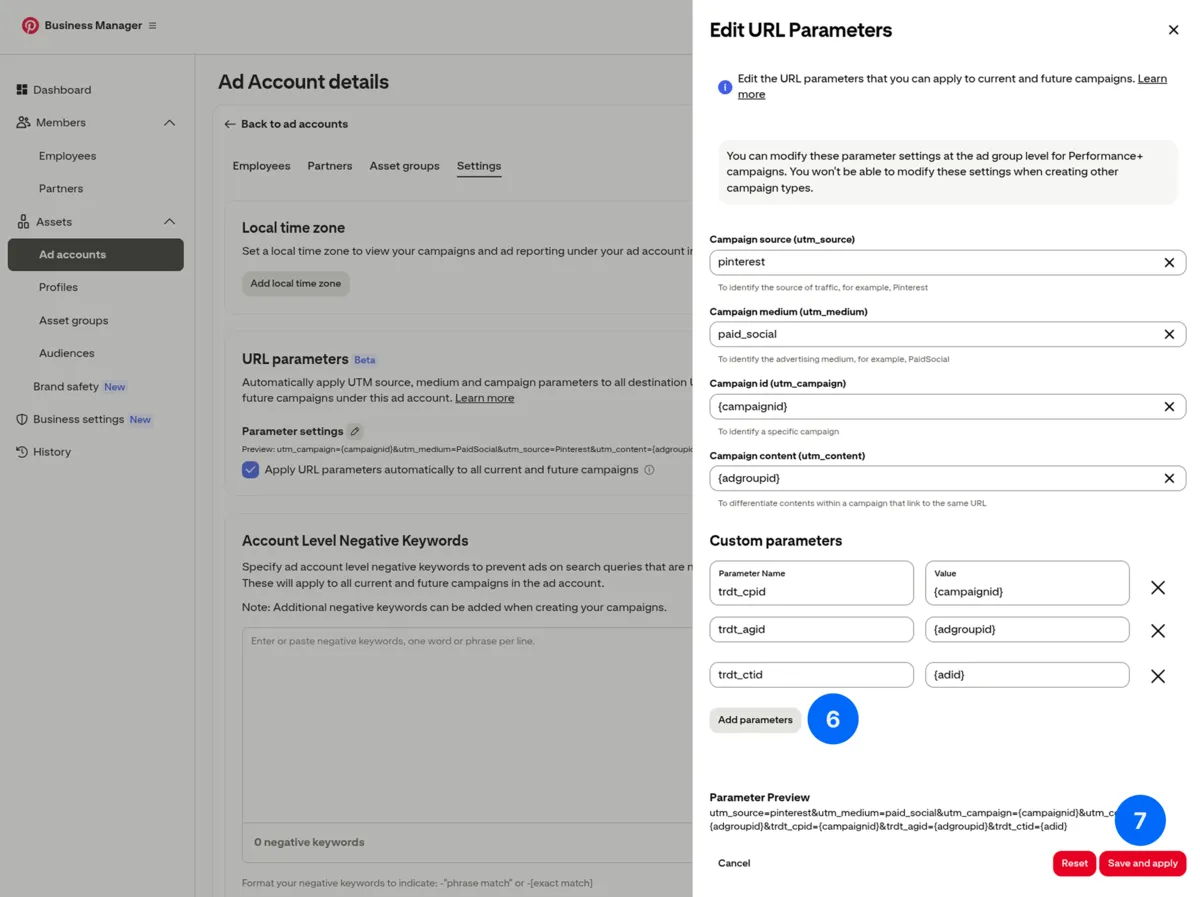This screenshot has height=897, width=1200.
Task: Switch to the Partners tab
Action: click(x=329, y=166)
